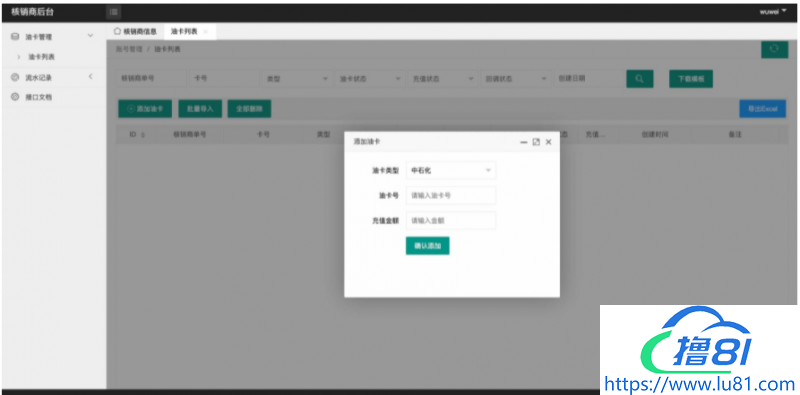Close the 添加油卡 dialog

[548, 142]
